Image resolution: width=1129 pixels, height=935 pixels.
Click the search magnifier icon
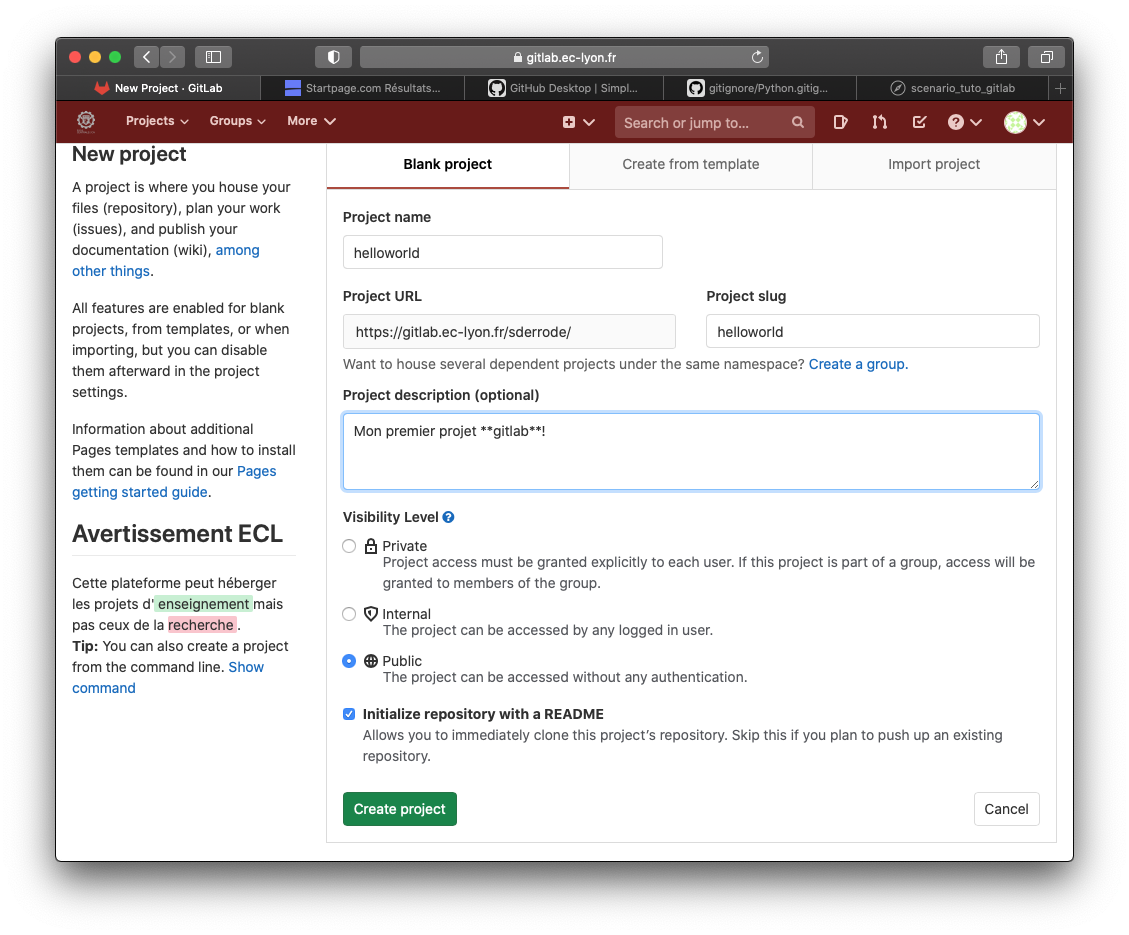point(798,122)
